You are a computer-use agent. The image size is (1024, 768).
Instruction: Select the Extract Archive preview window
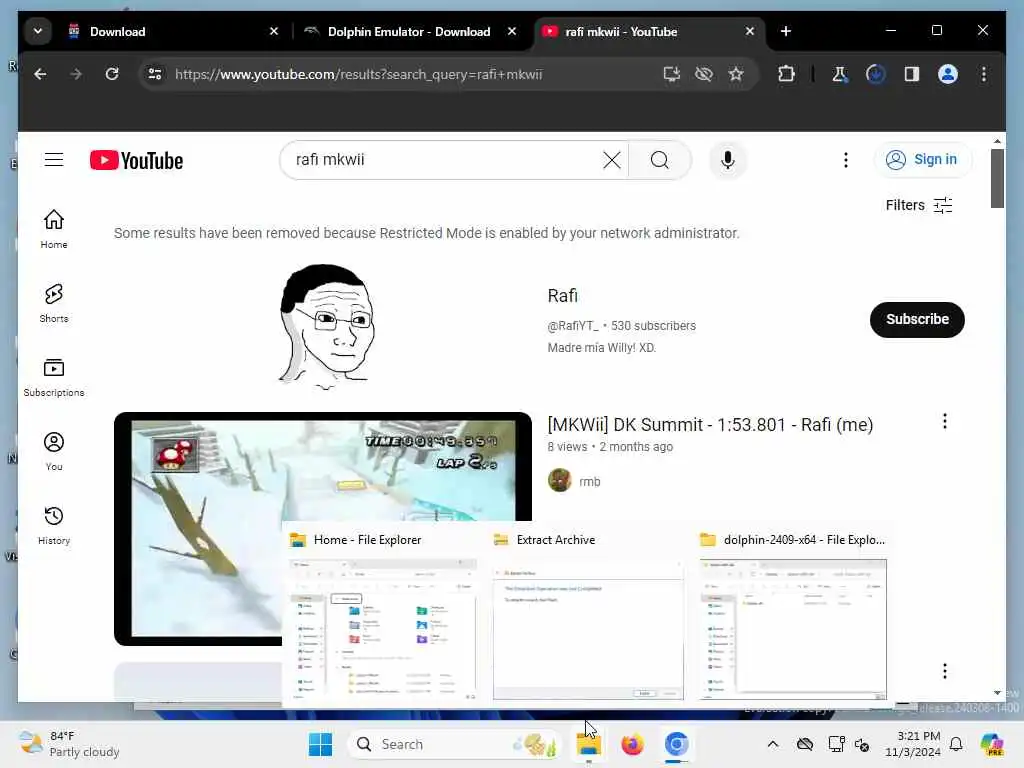tap(588, 617)
